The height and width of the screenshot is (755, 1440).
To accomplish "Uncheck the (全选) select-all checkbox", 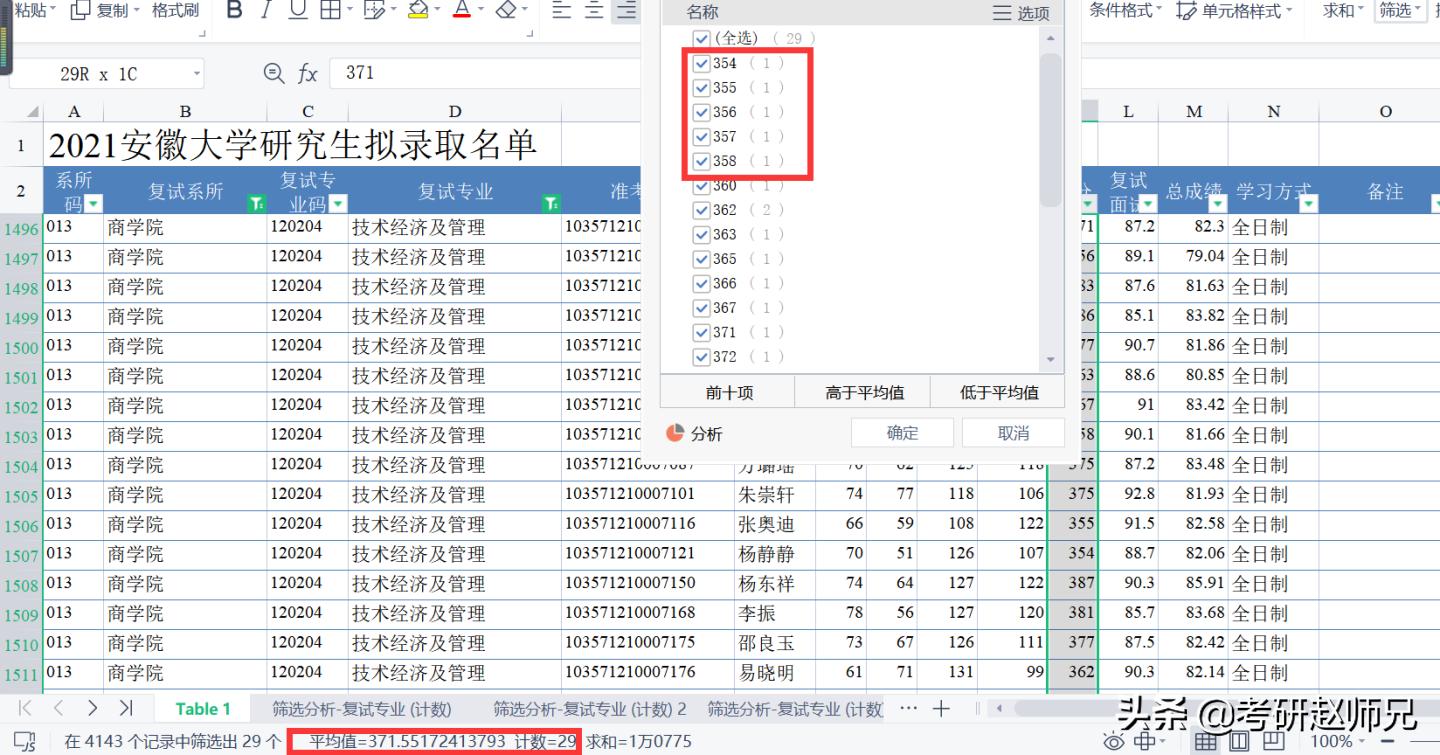I will 701,38.
